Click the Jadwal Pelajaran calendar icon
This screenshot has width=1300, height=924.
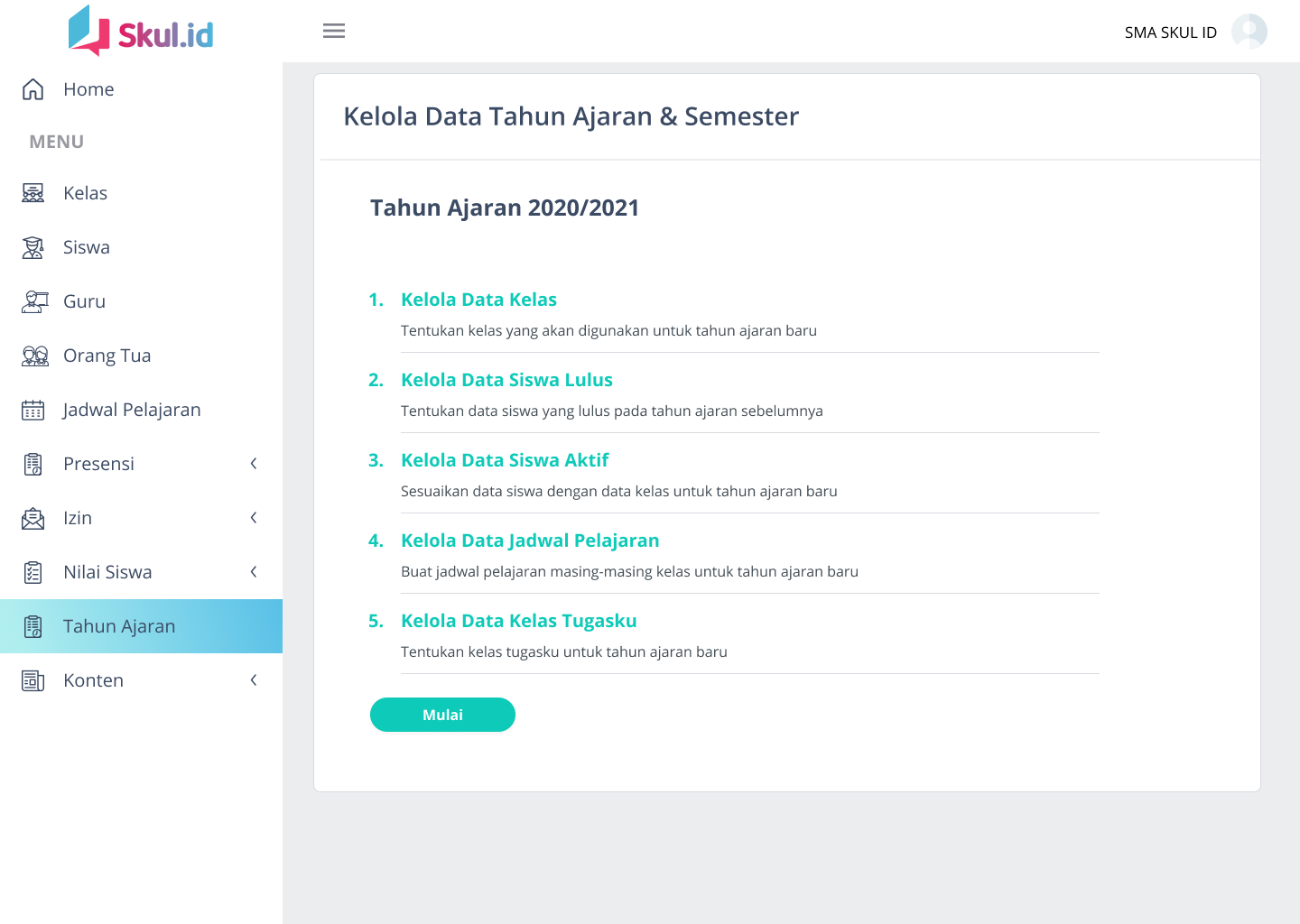point(33,410)
